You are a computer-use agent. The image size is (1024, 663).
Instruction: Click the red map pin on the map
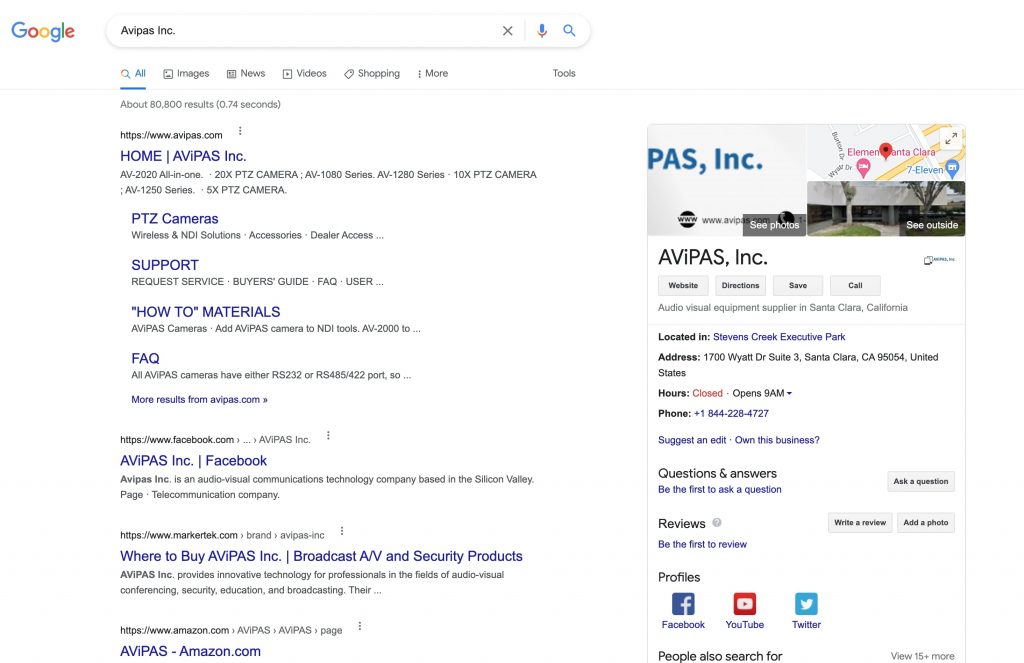(886, 151)
